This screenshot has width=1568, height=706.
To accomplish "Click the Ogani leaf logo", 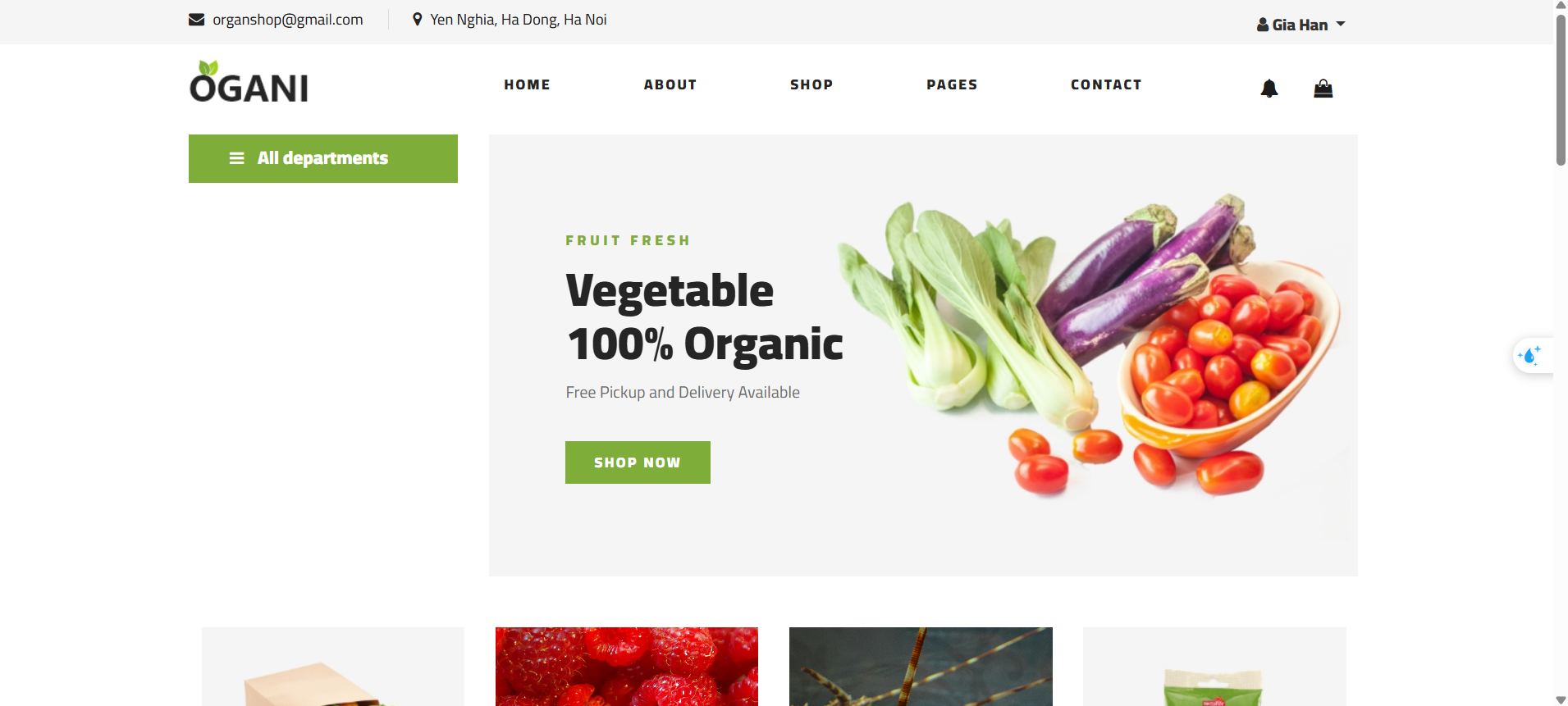I will click(249, 82).
